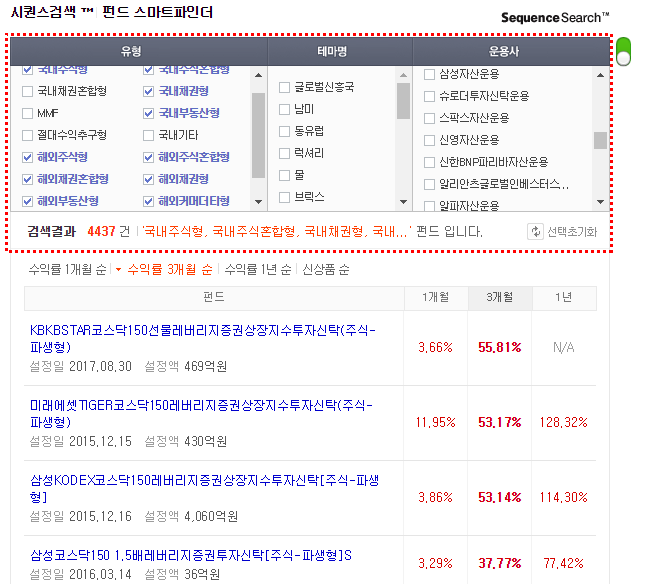
Task: Click the 운용사 list scroll-up arrow
Action: coord(601,75)
